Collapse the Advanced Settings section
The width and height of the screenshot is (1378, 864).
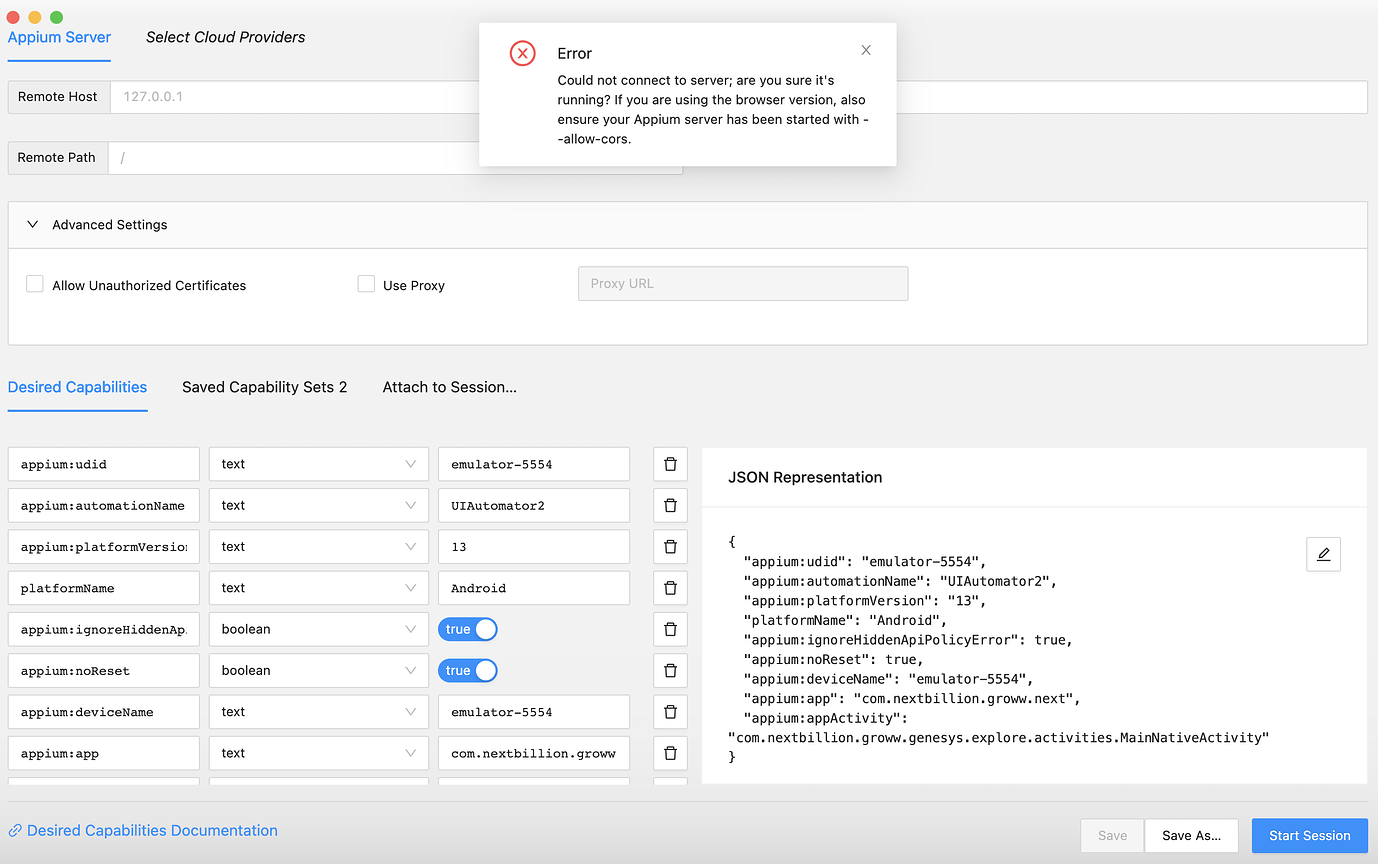(x=31, y=224)
